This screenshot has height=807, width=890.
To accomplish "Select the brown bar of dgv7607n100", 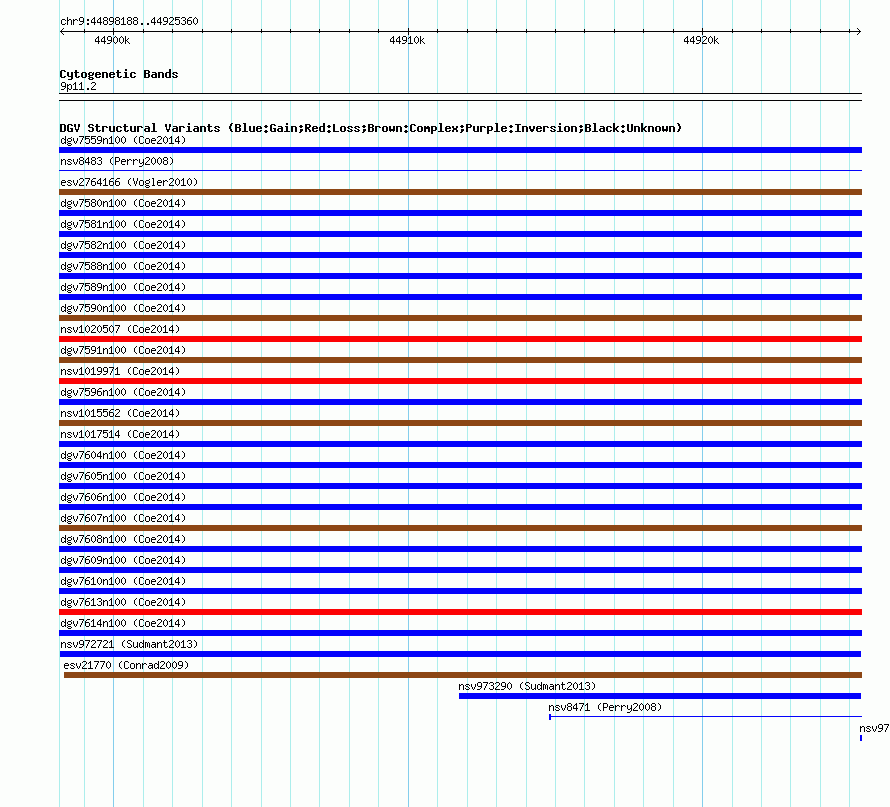I will coord(460,528).
